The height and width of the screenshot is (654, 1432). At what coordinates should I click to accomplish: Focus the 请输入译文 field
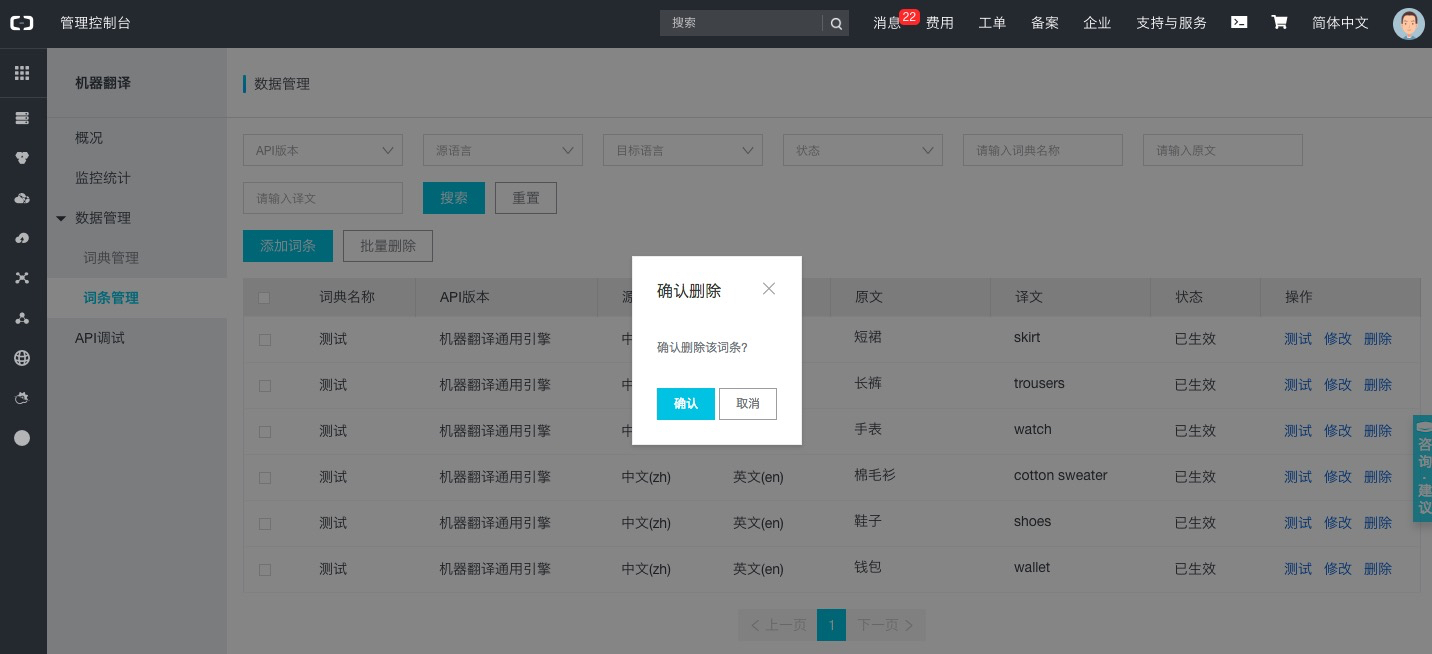[323, 198]
